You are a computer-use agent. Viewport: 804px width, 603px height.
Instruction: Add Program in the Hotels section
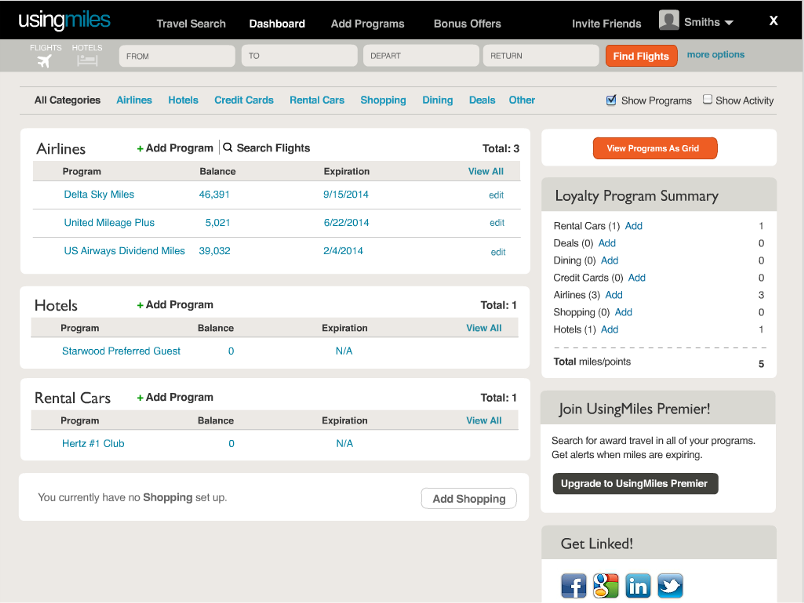(x=175, y=305)
